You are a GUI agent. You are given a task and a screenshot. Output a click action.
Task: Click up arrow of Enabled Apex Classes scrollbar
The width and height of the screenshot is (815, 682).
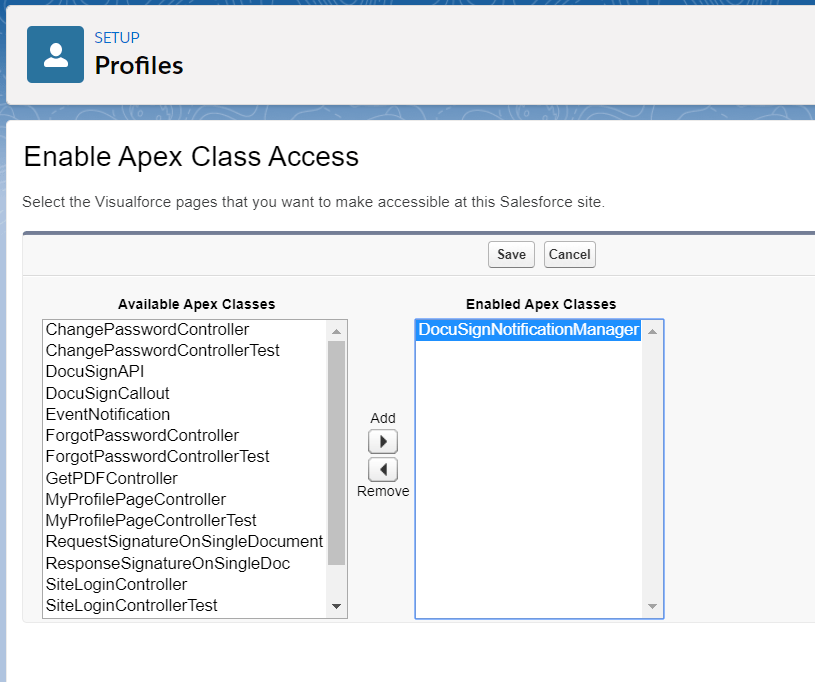pyautogui.click(x=653, y=331)
